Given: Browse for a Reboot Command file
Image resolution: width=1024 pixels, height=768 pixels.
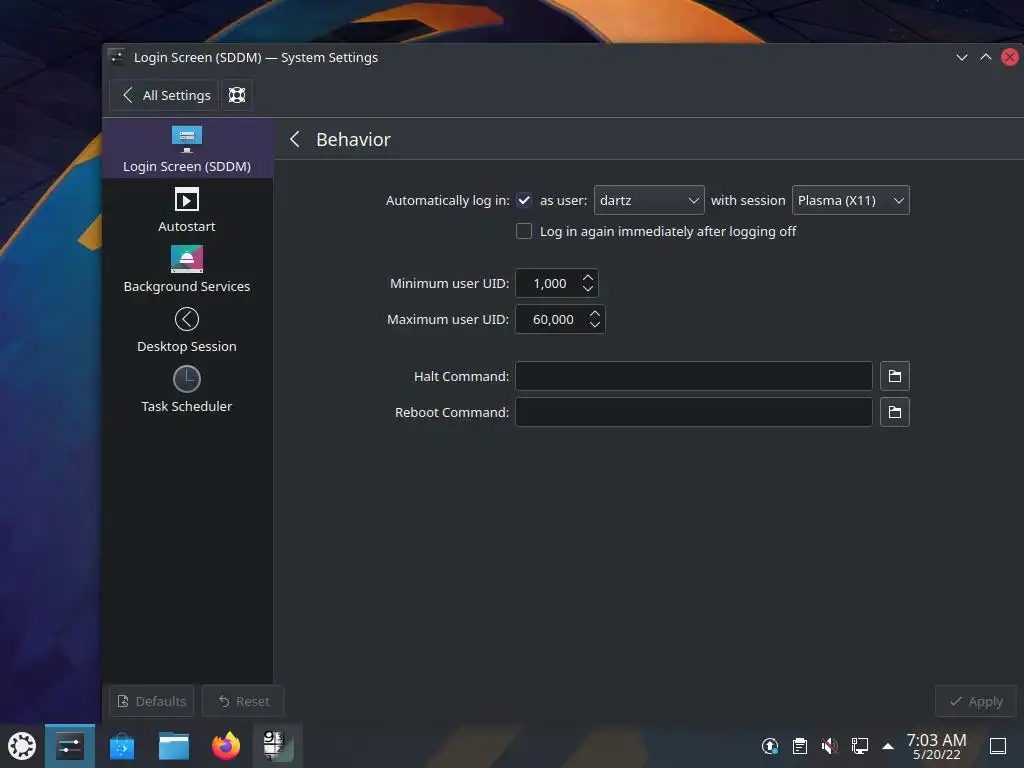Looking at the screenshot, I should (x=895, y=412).
